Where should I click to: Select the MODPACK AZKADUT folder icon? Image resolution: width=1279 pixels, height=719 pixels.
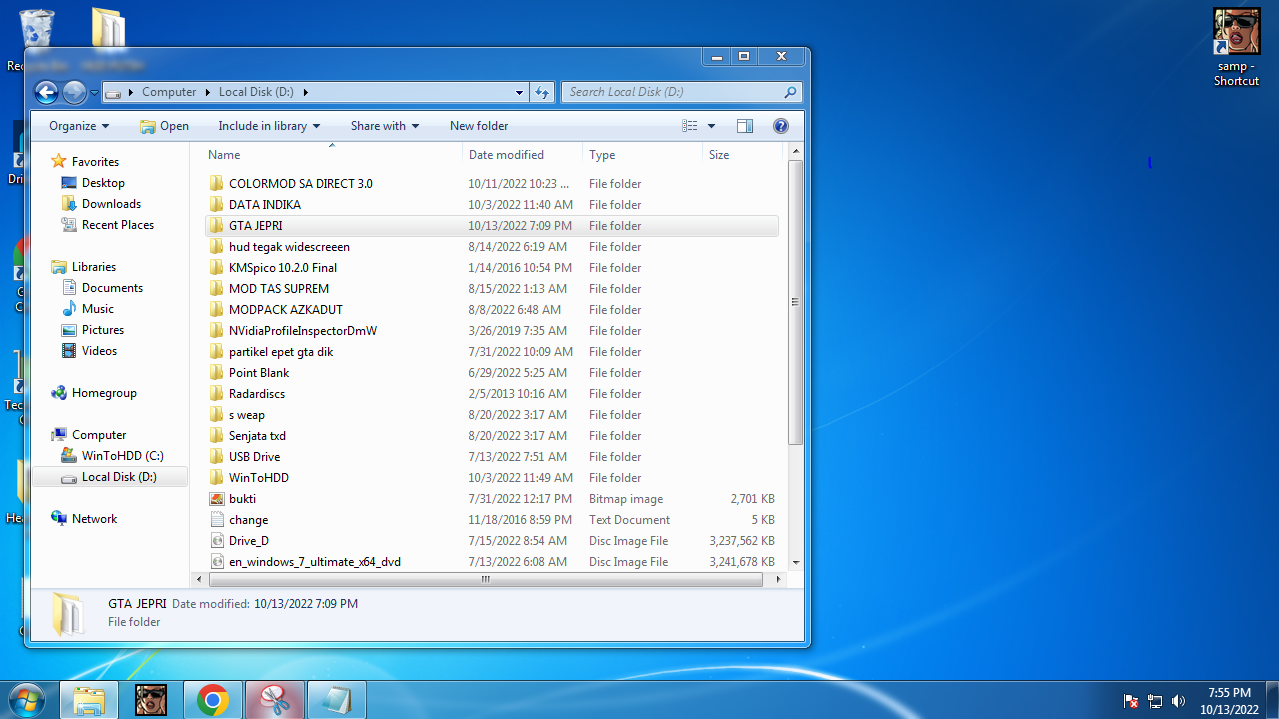coord(217,310)
